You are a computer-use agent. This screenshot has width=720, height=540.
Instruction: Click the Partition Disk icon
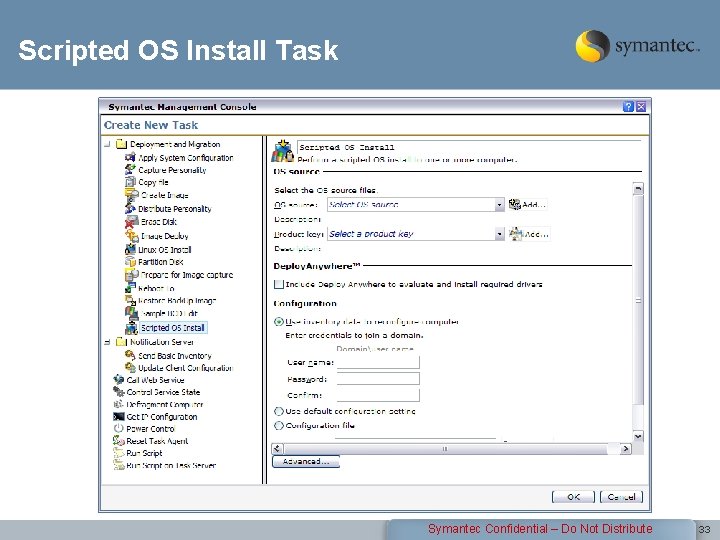[x=130, y=262]
